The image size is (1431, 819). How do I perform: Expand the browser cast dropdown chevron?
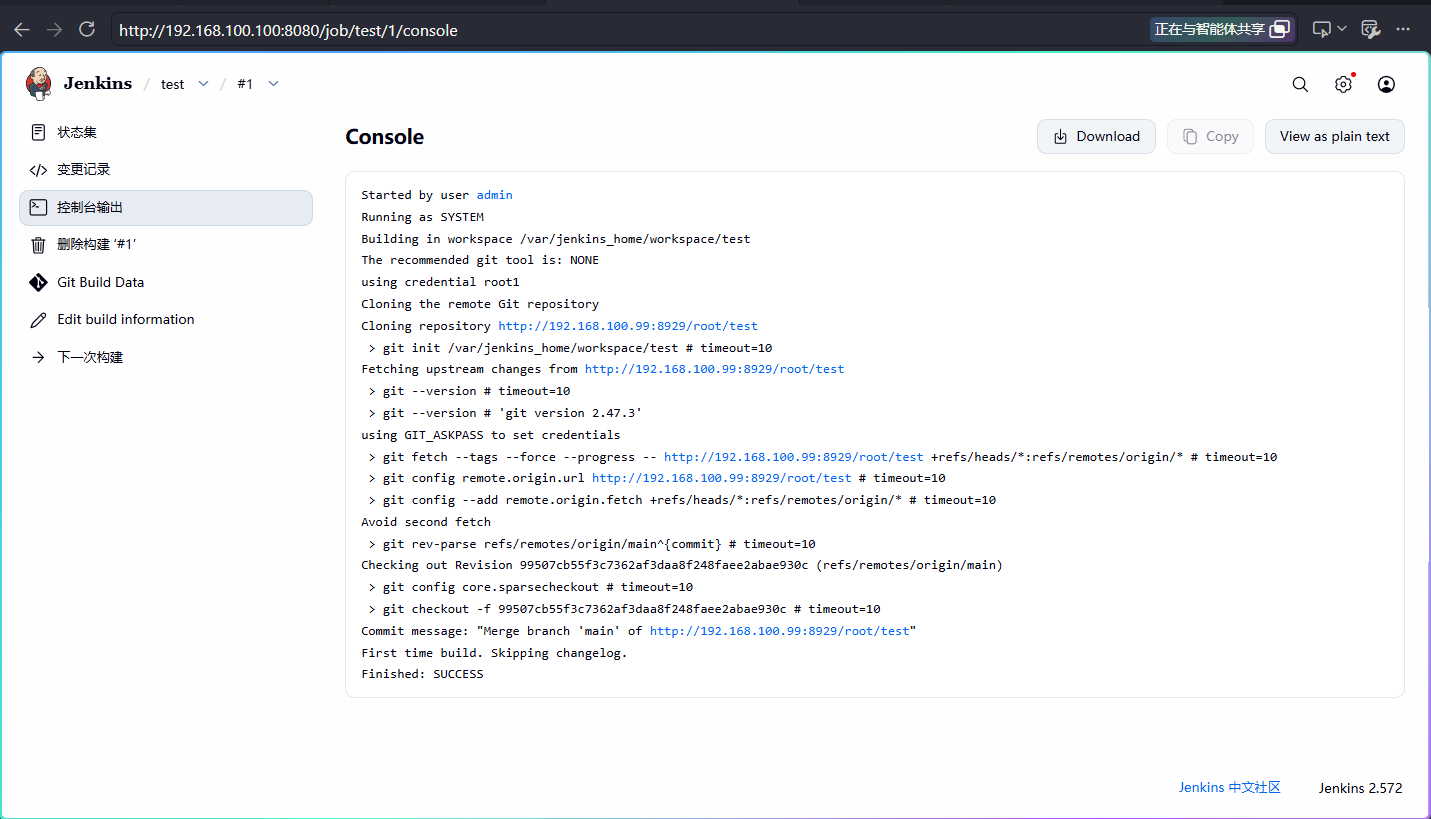pos(1342,30)
